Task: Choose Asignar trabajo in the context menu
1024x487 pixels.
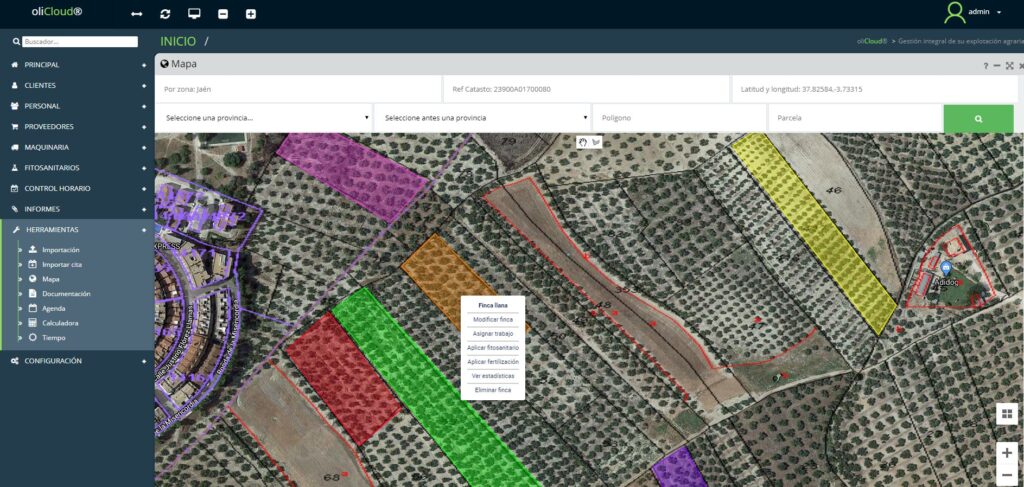Action: (x=493, y=334)
